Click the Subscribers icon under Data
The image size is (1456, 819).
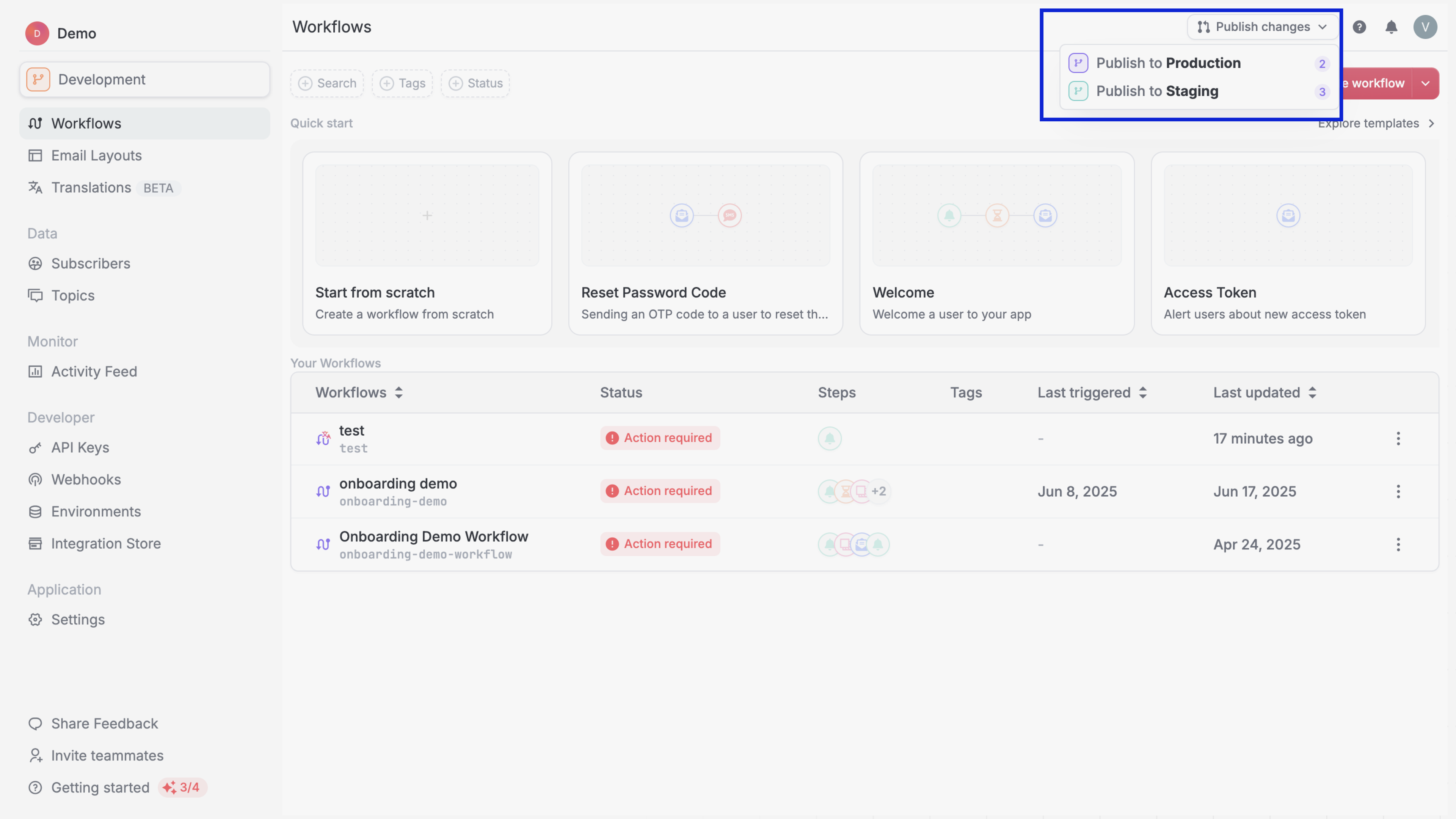[x=35, y=264]
